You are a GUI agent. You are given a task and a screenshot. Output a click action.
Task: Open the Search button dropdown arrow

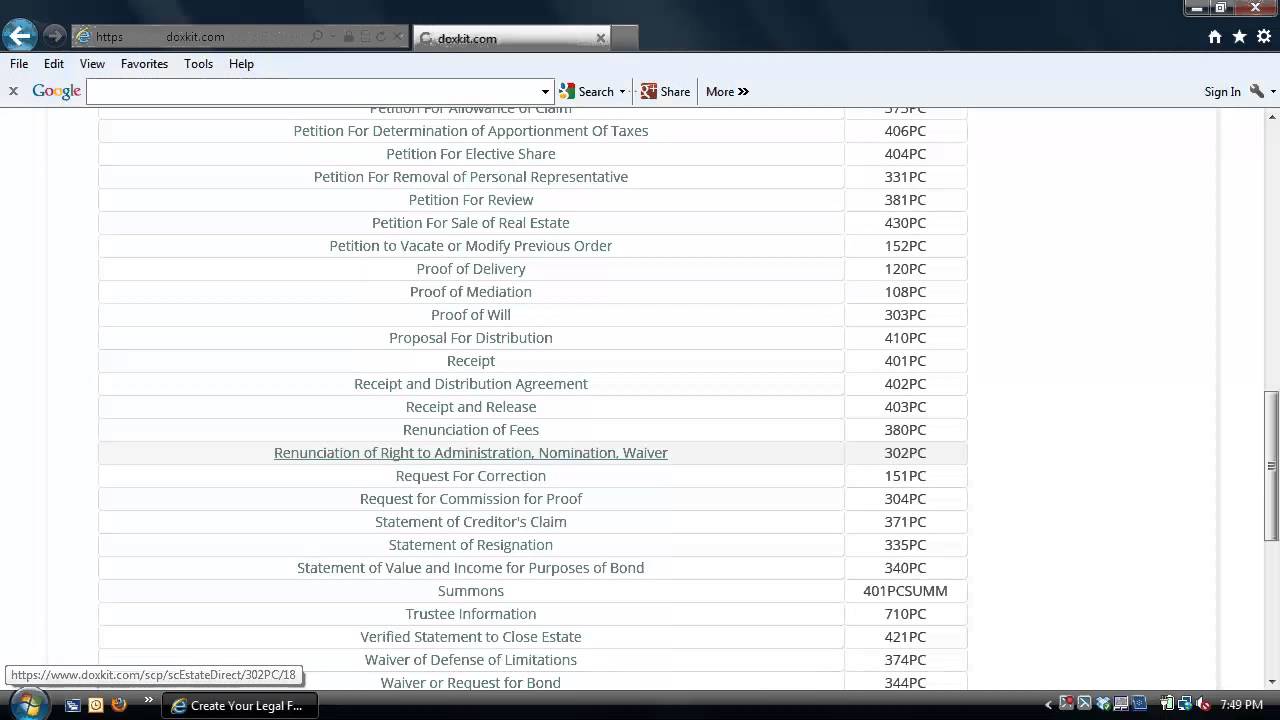coord(622,91)
